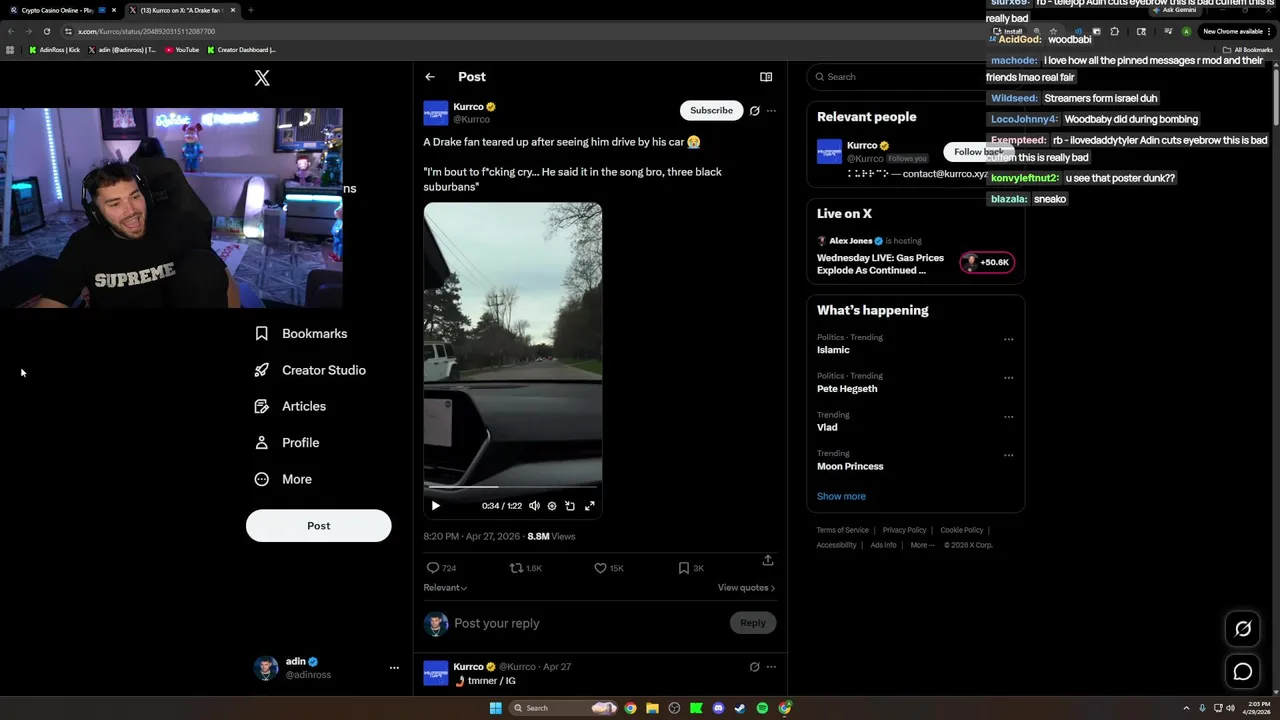Viewport: 1280px width, 720px height.
Task: Click the +50.8K listeners badge
Action: point(987,262)
